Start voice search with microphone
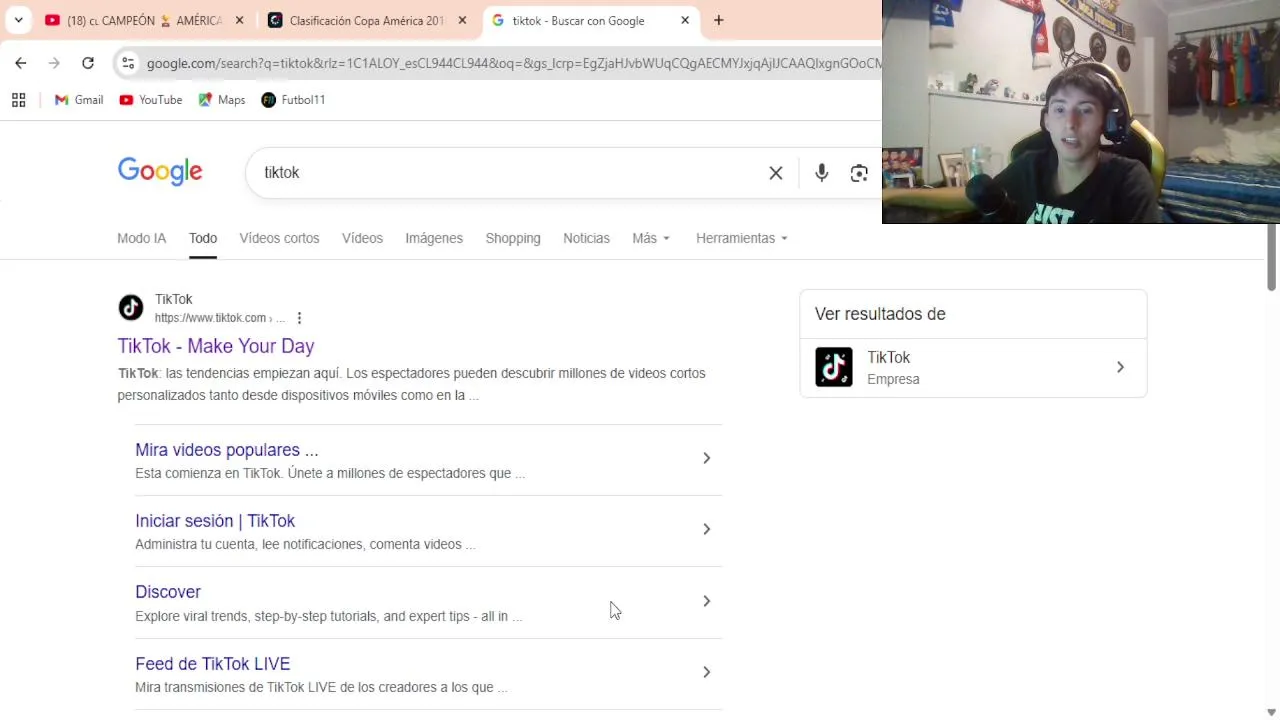Image resolution: width=1280 pixels, height=720 pixels. coord(821,173)
